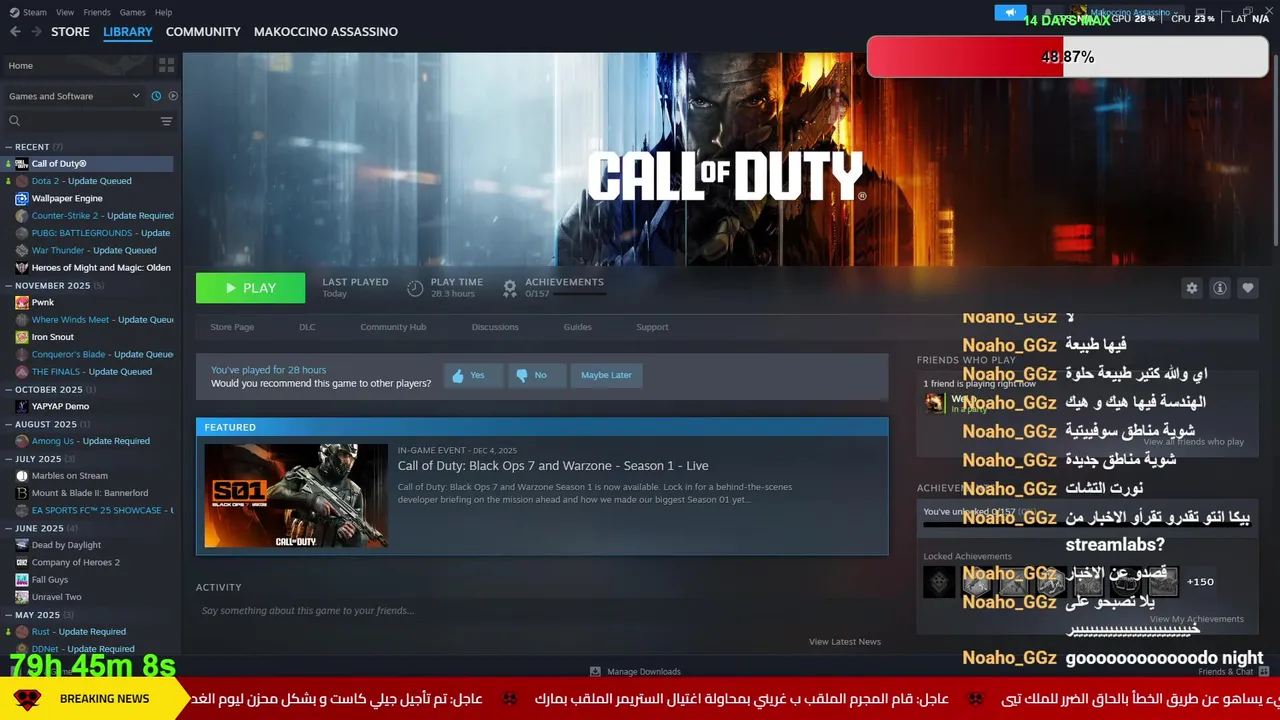The width and height of the screenshot is (1280, 720).
Task: Open the Discussions link
Action: pyautogui.click(x=495, y=327)
